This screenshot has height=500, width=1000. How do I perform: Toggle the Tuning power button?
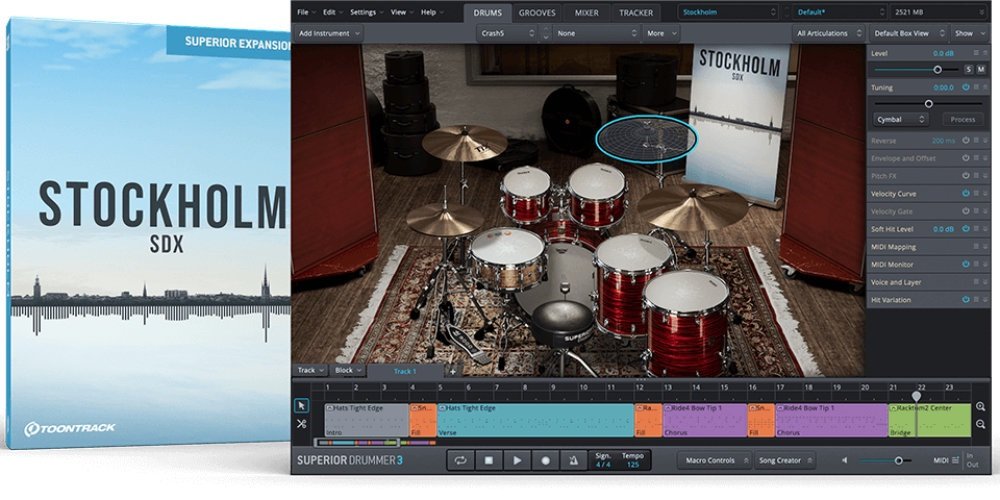(966, 87)
